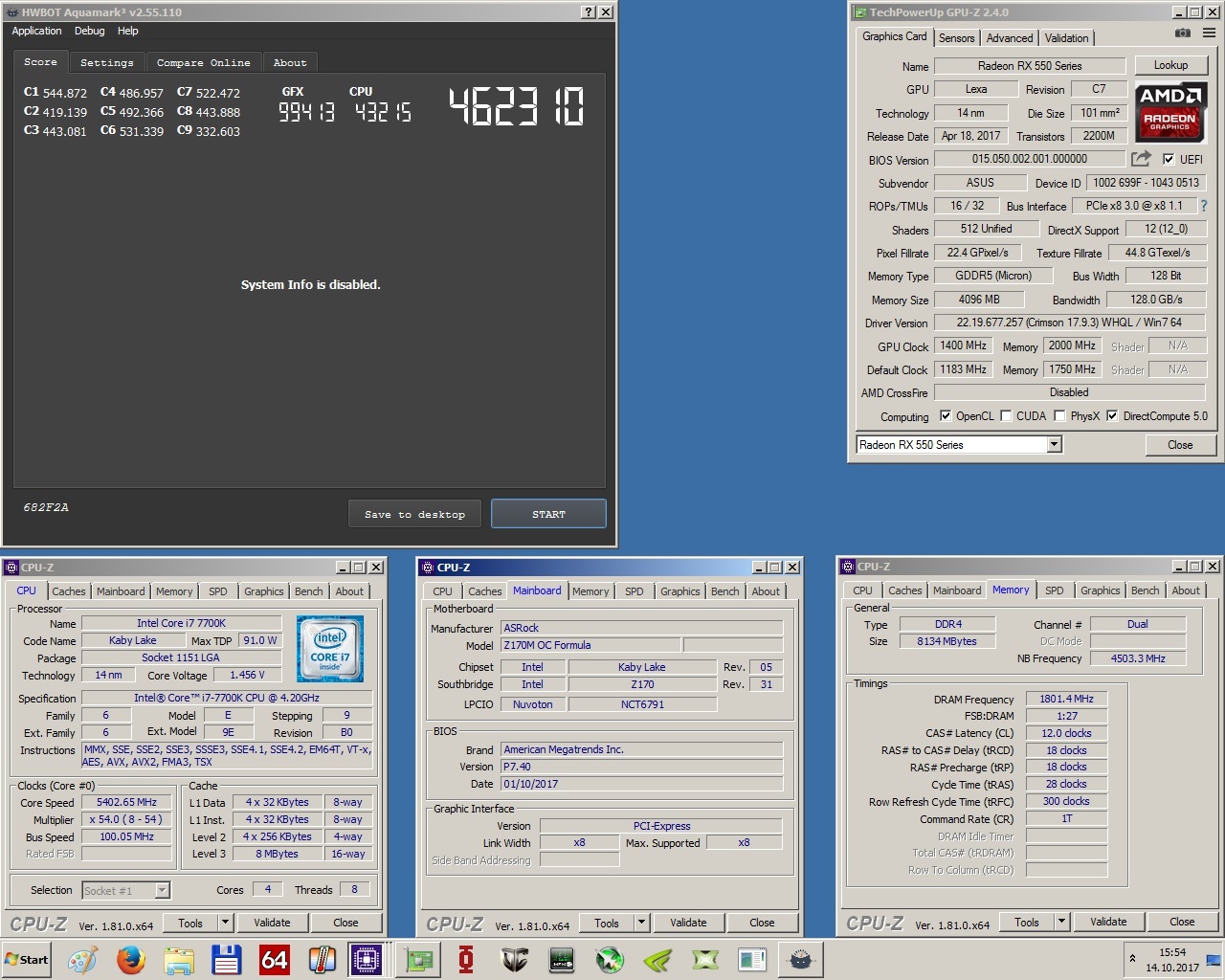Click the gray shield emblem taskbar icon
Viewport: 1225px width, 980px height.
[x=514, y=959]
